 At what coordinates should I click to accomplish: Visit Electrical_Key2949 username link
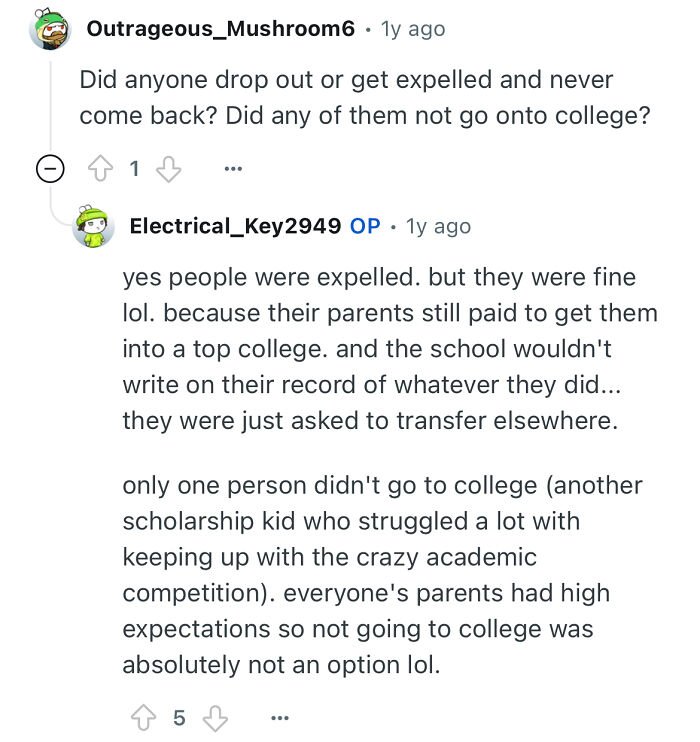click(235, 226)
